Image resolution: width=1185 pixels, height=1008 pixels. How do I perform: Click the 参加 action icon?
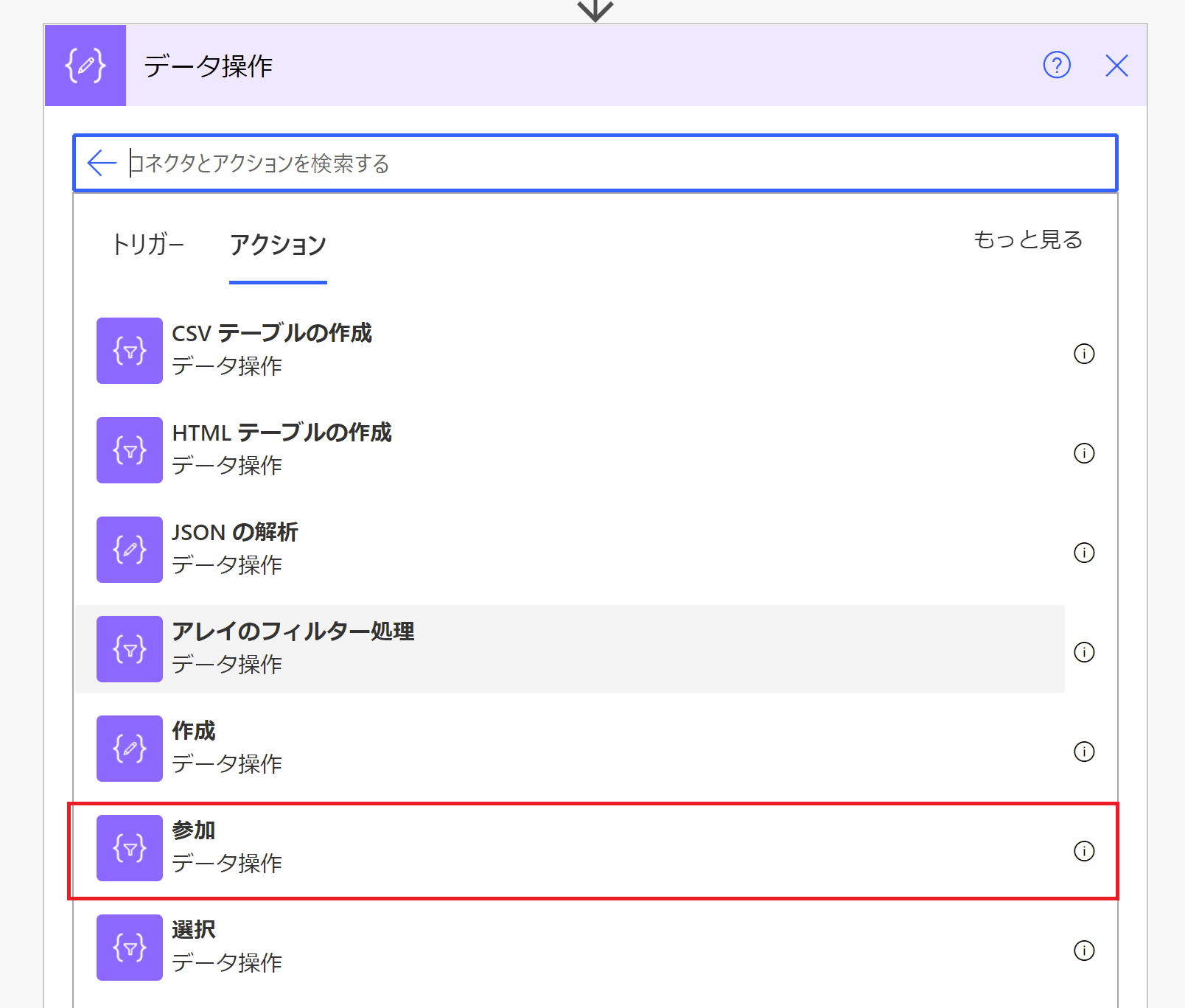pyautogui.click(x=130, y=848)
